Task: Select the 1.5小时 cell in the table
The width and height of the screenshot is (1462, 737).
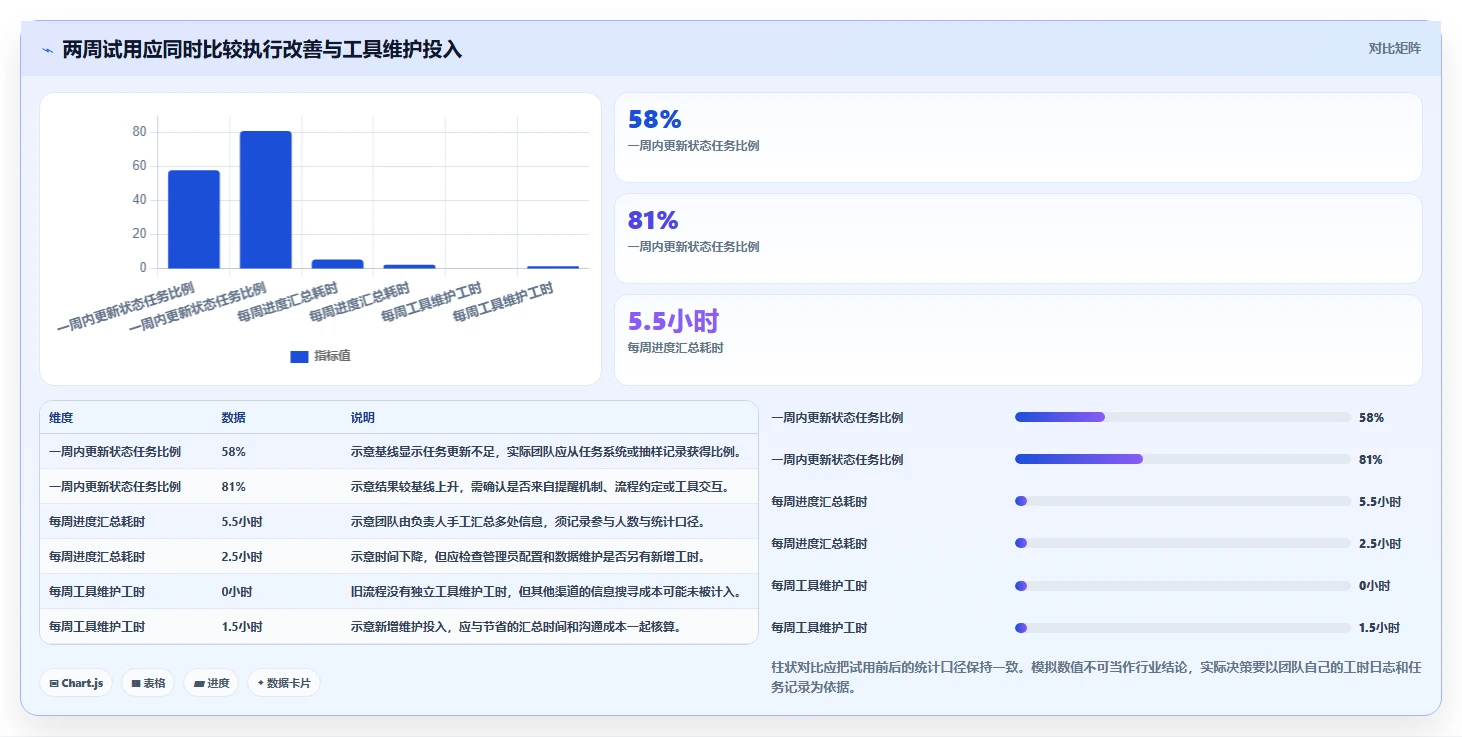Action: (x=242, y=627)
